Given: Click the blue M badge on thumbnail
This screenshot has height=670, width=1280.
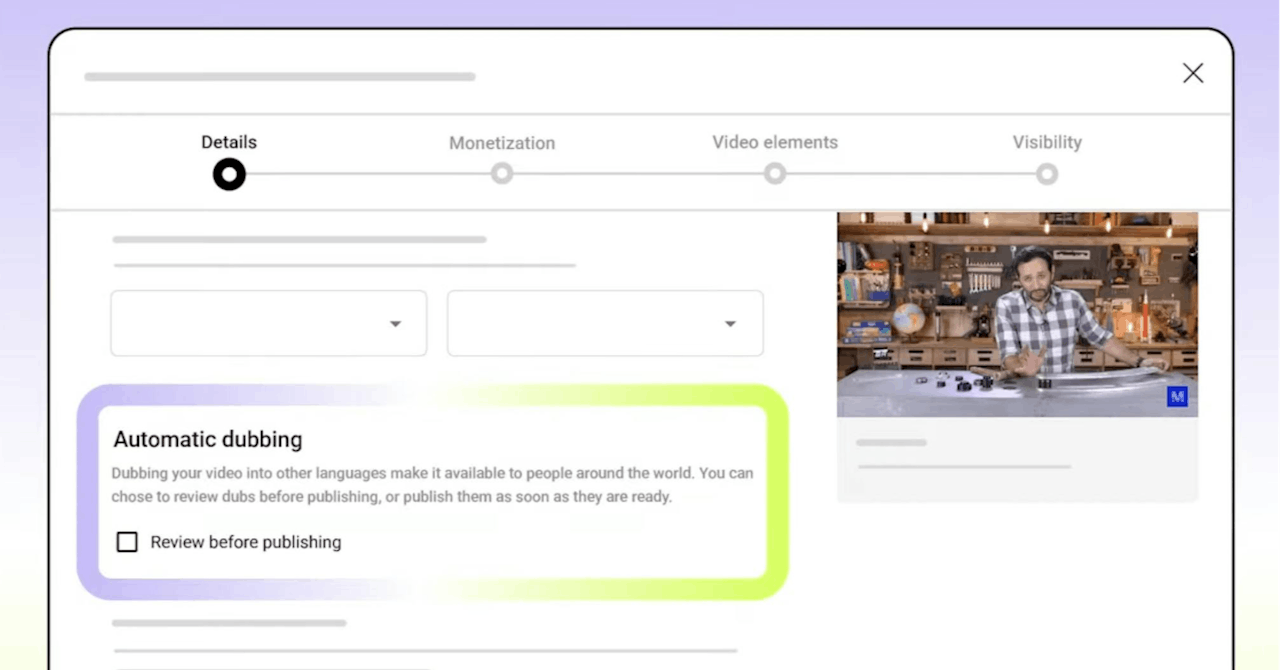Looking at the screenshot, I should 1177,397.
